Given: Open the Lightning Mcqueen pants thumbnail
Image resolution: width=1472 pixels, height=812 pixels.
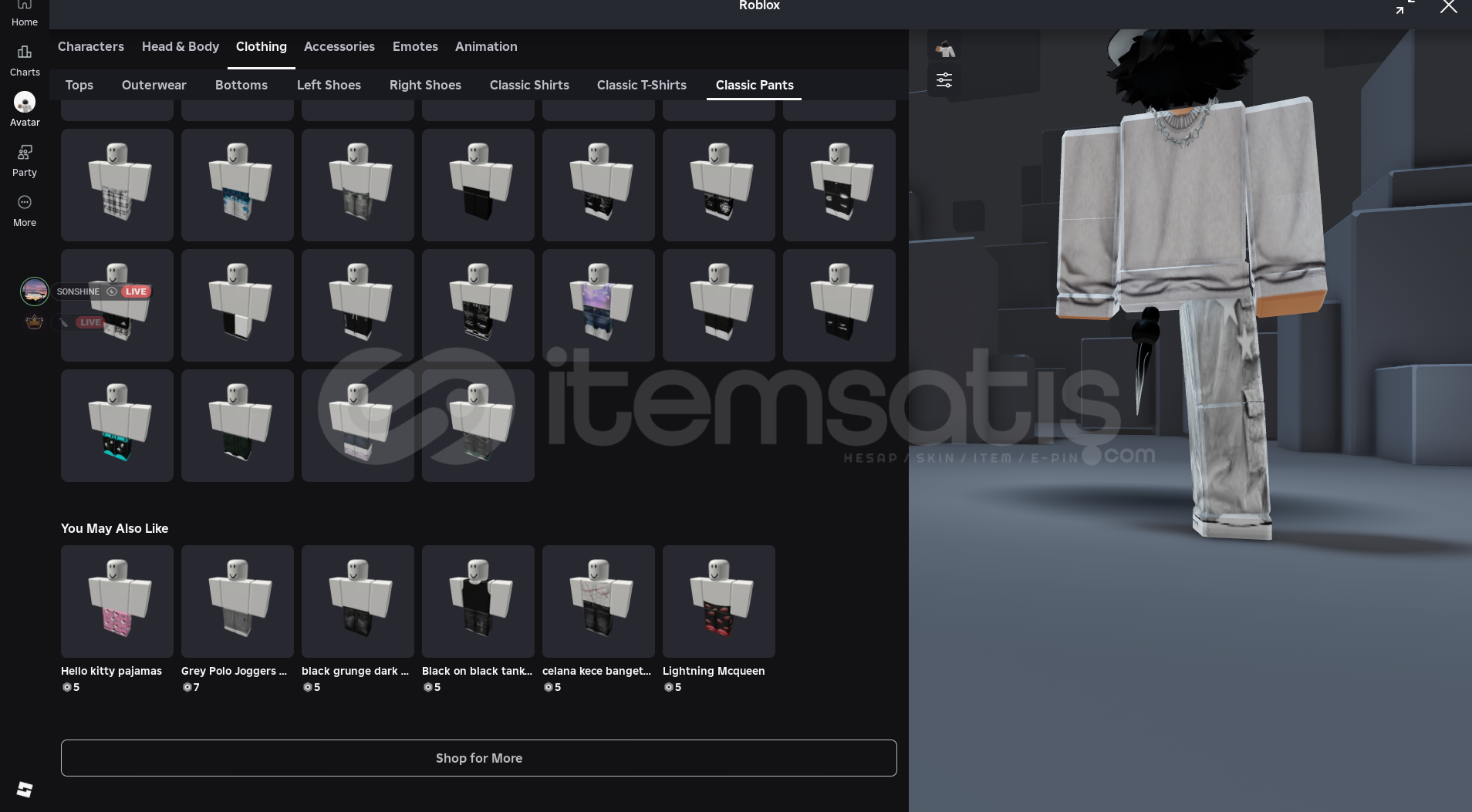Looking at the screenshot, I should pyautogui.click(x=719, y=601).
